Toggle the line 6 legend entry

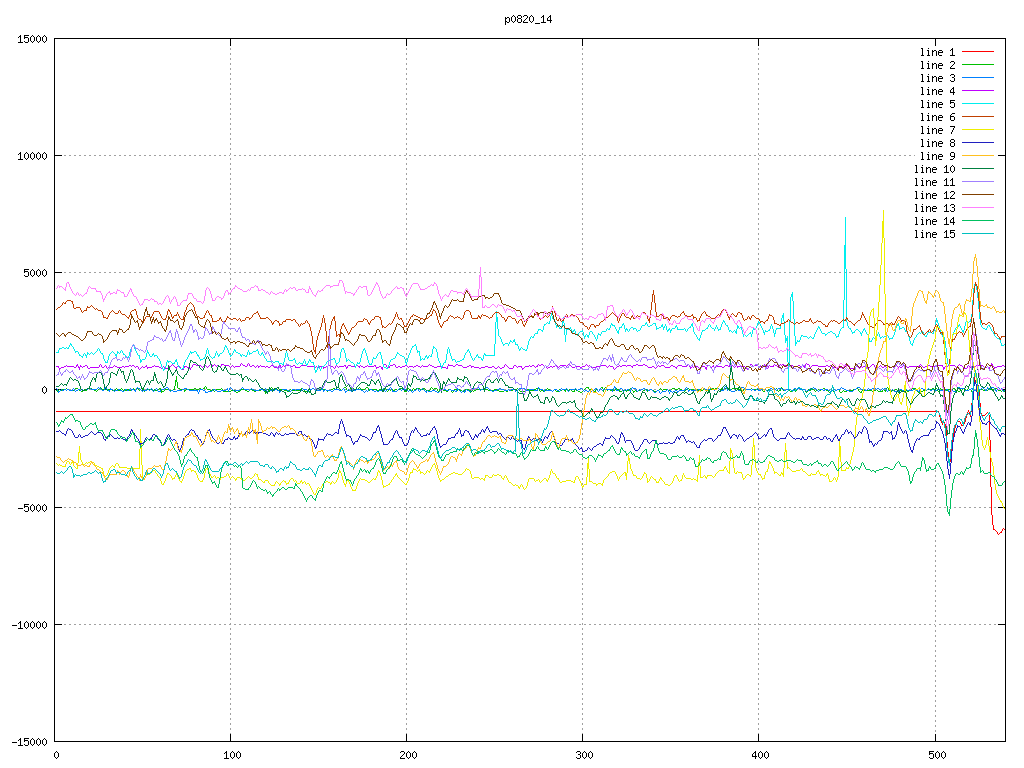point(937,117)
